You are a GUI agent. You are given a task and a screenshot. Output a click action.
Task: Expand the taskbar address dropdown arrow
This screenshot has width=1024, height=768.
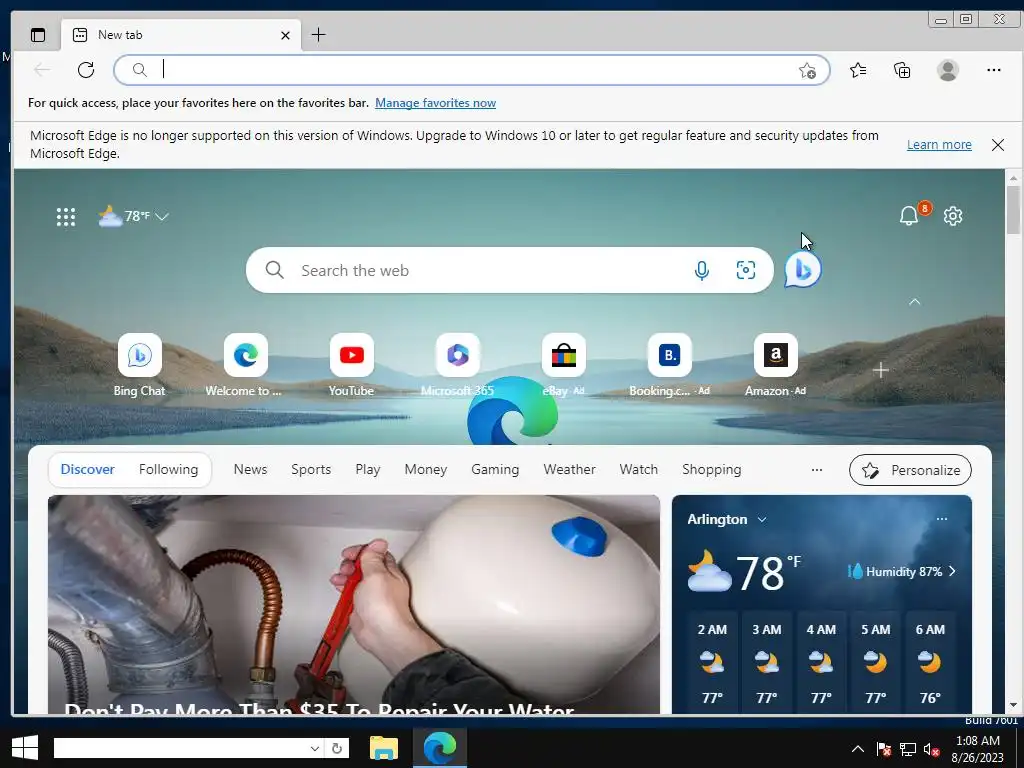pos(315,748)
